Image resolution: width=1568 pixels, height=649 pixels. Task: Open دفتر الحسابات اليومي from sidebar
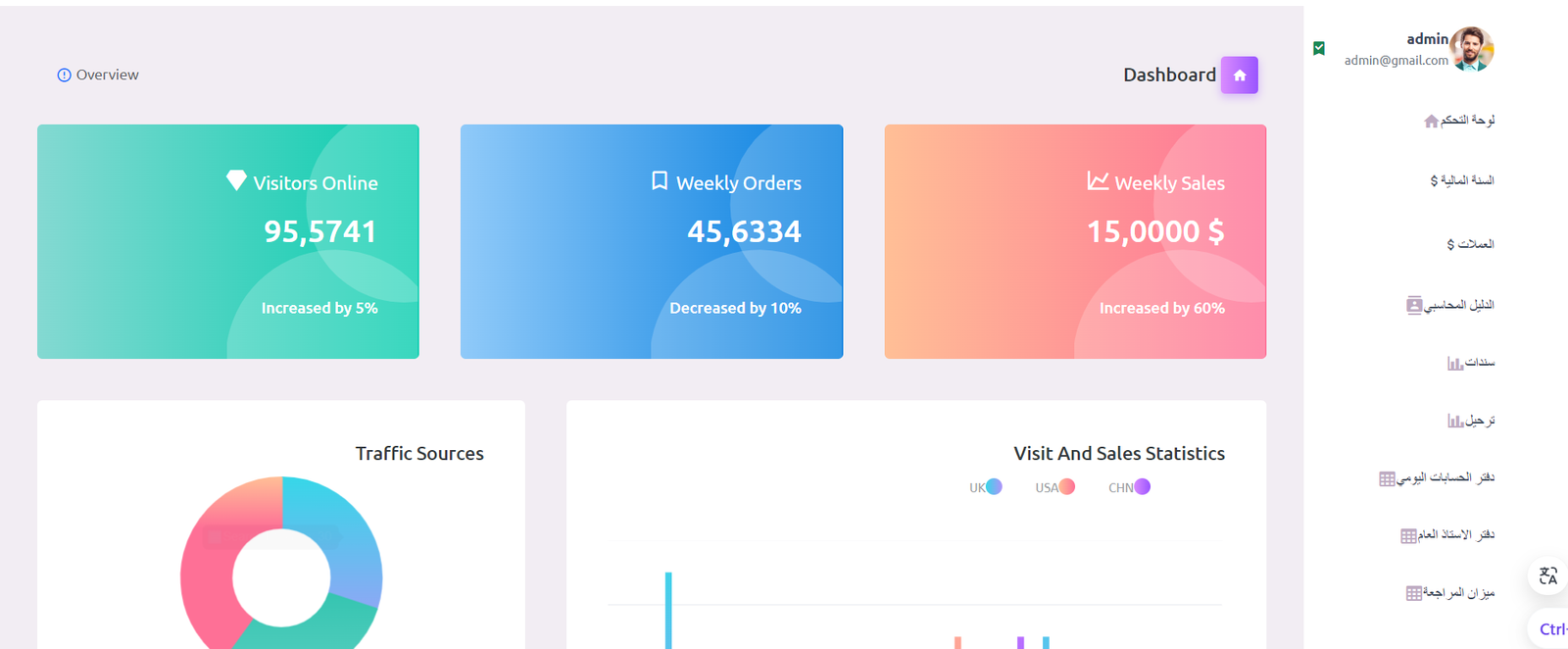point(1437,478)
